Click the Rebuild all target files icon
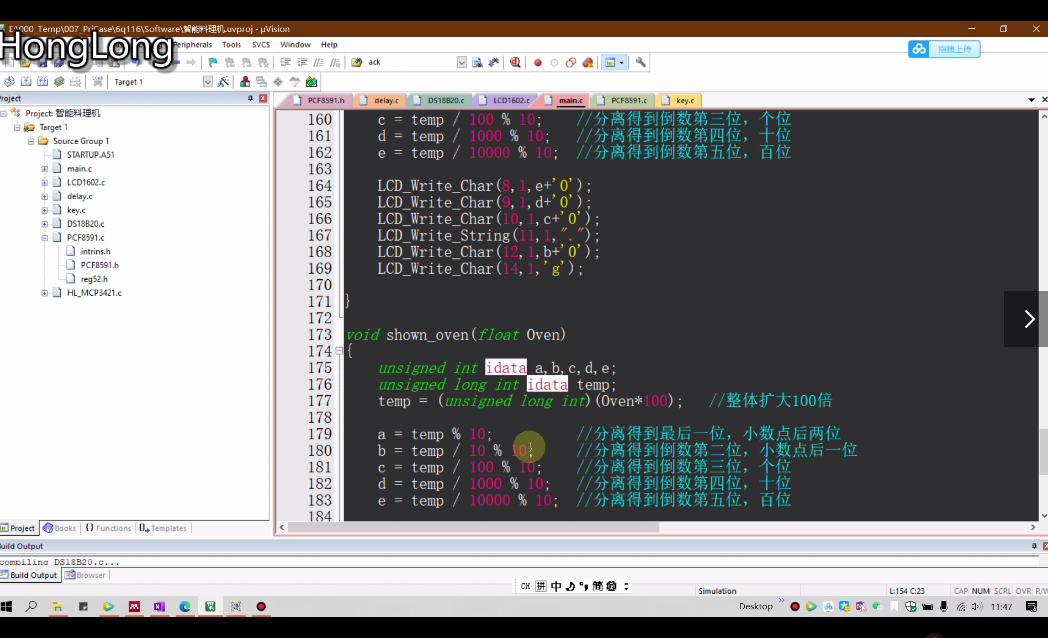 [43, 82]
